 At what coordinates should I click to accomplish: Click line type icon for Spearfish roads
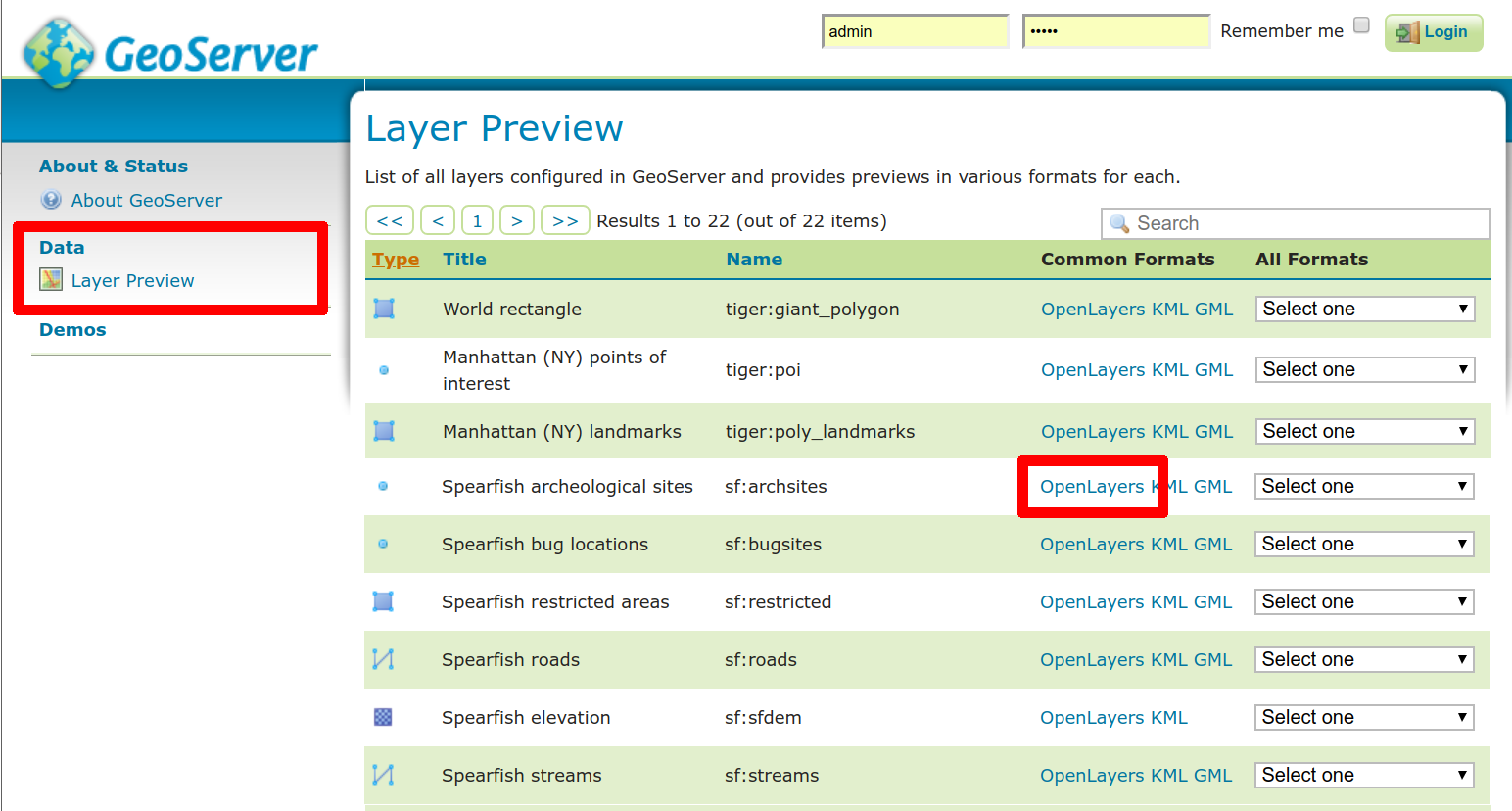pos(383,659)
